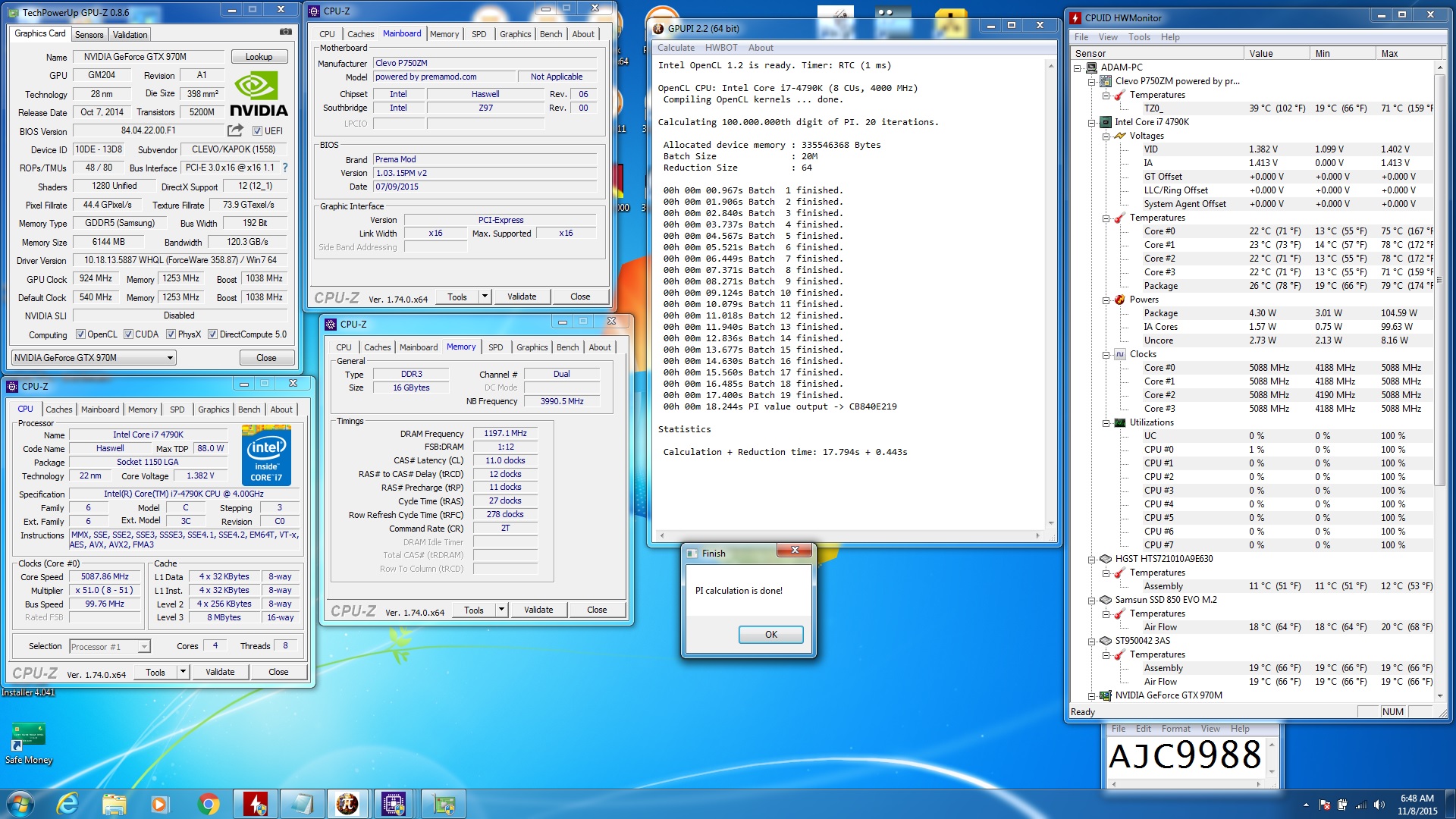Toggle the DirectCompute 5.0 checkbox

click(x=212, y=334)
